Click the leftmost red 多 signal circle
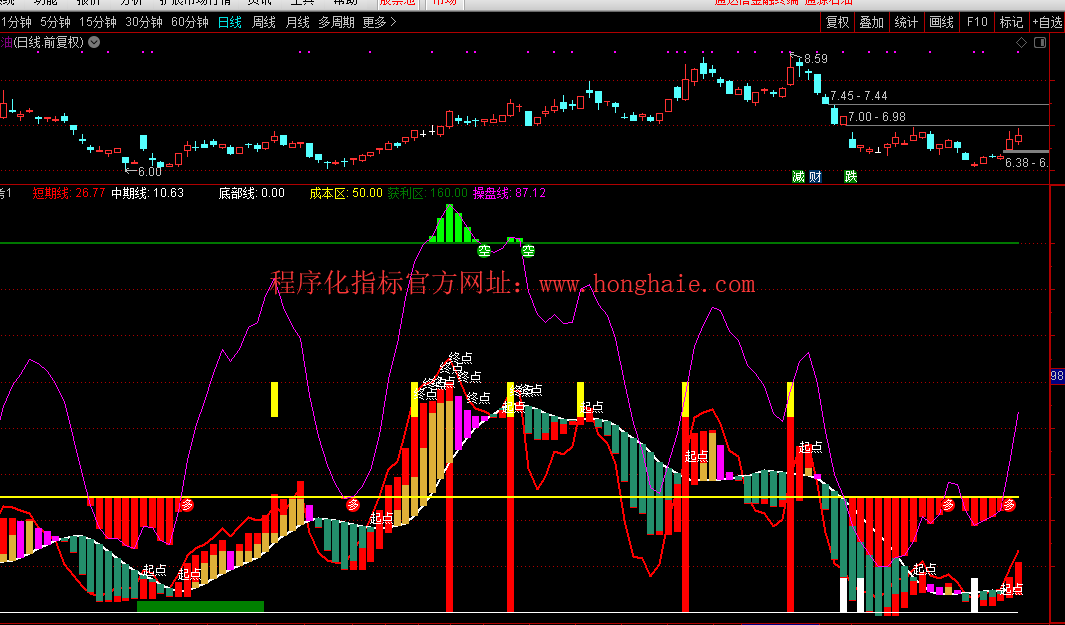The image size is (1065, 625). click(x=186, y=505)
